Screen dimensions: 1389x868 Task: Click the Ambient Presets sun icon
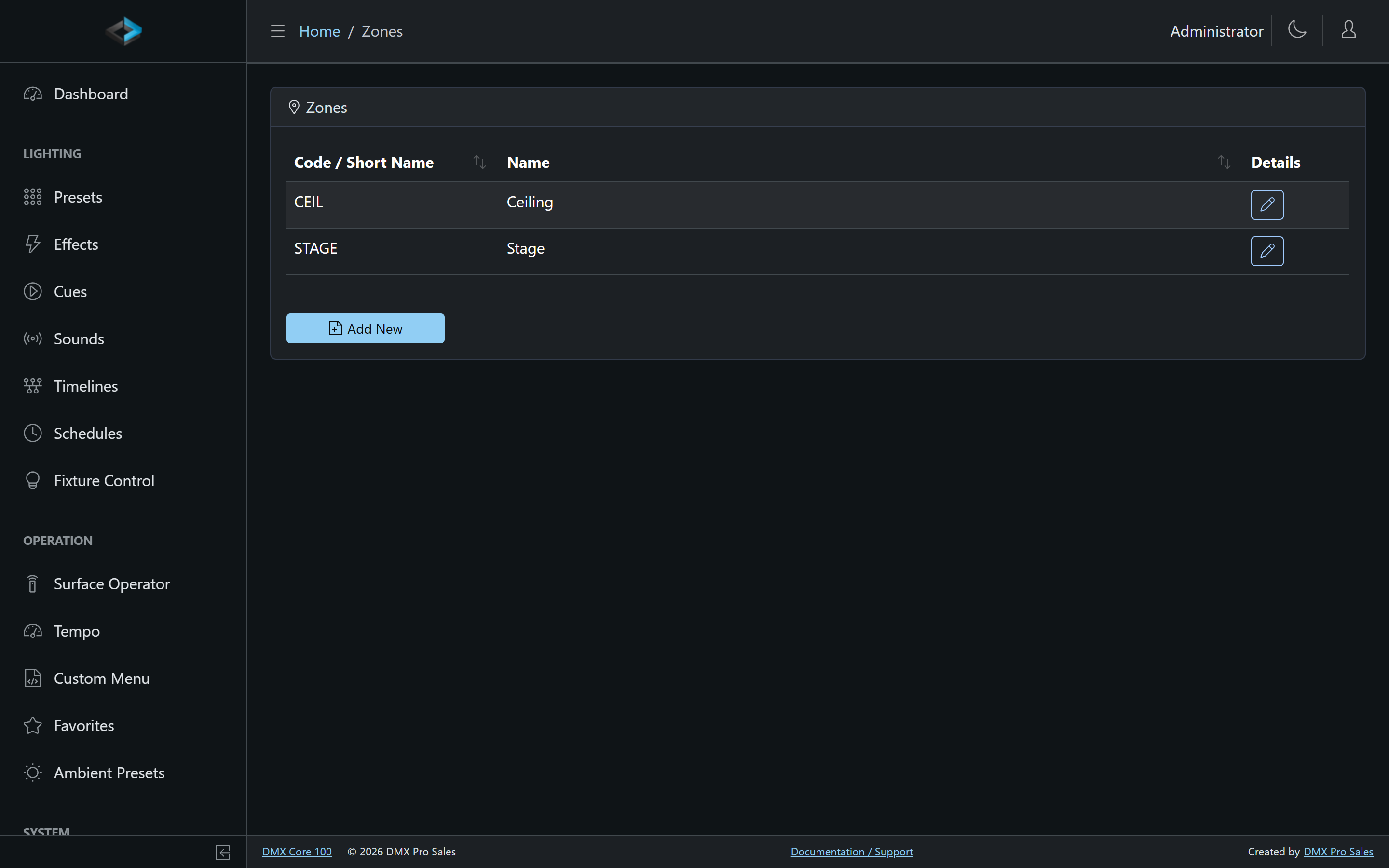tap(33, 773)
